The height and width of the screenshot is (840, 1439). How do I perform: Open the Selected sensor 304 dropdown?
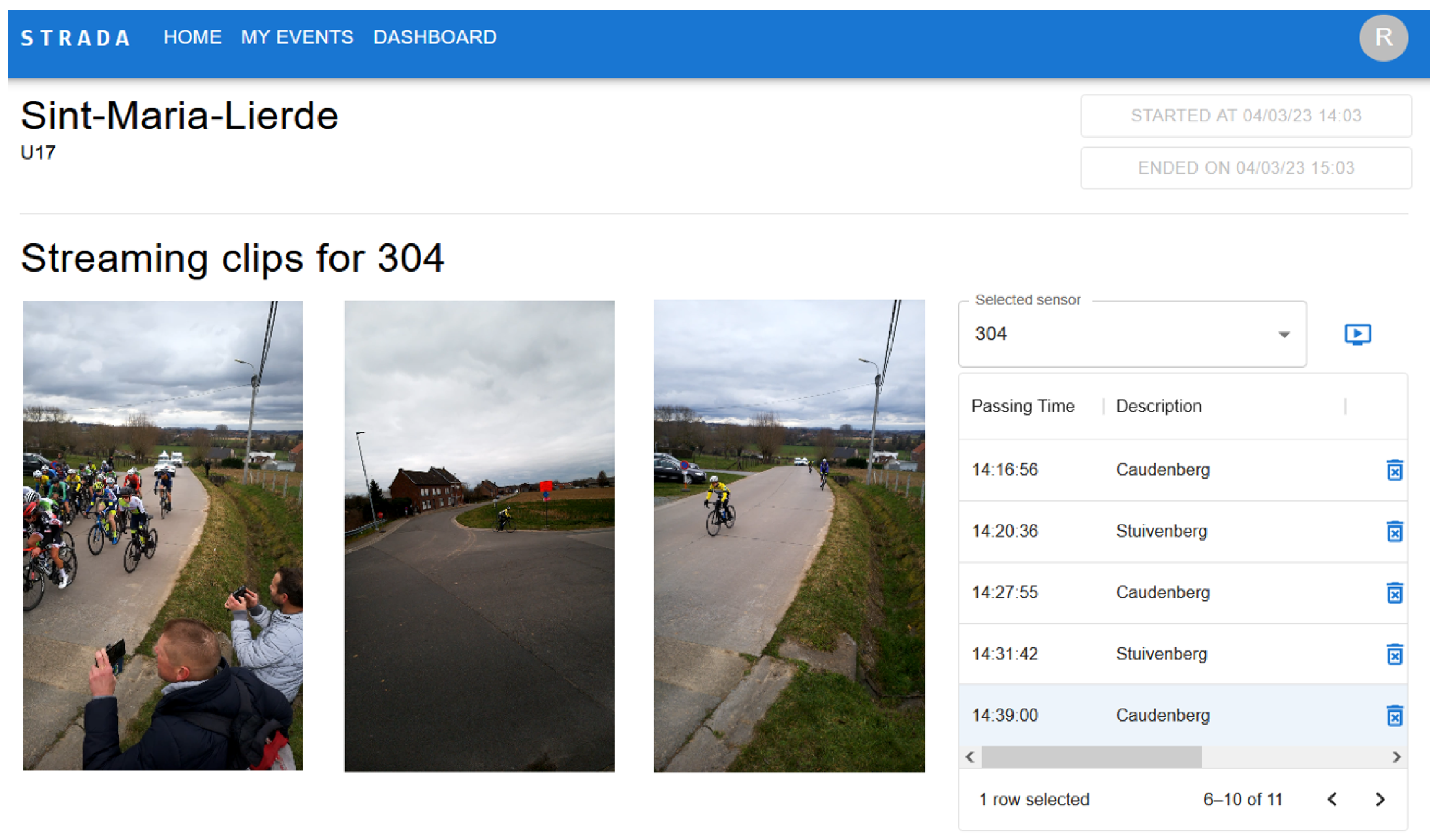(1113, 335)
